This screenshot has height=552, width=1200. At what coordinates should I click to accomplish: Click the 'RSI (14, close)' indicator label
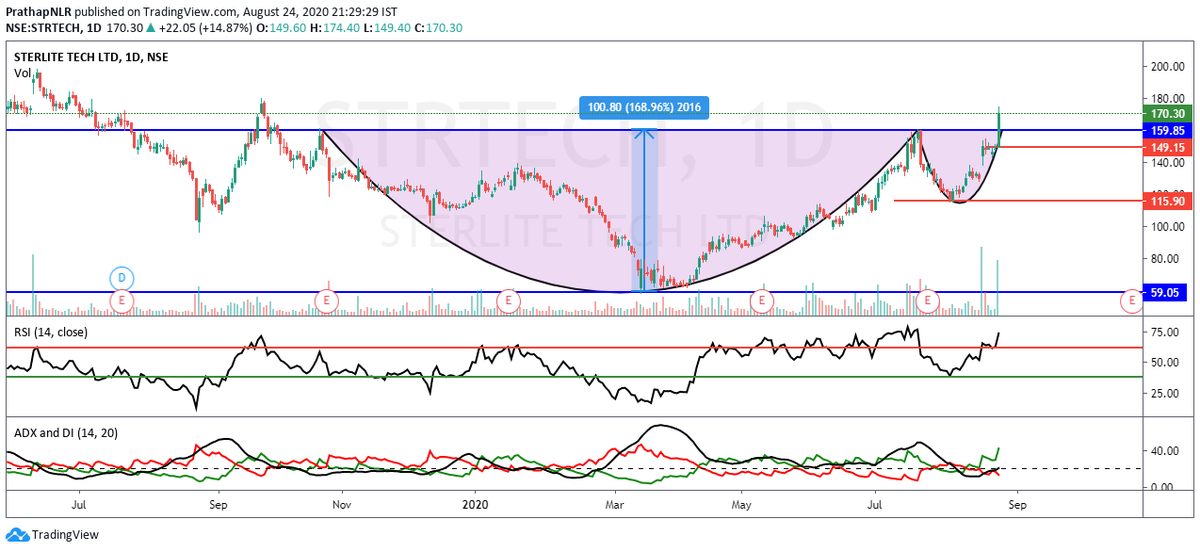pyautogui.click(x=52, y=330)
